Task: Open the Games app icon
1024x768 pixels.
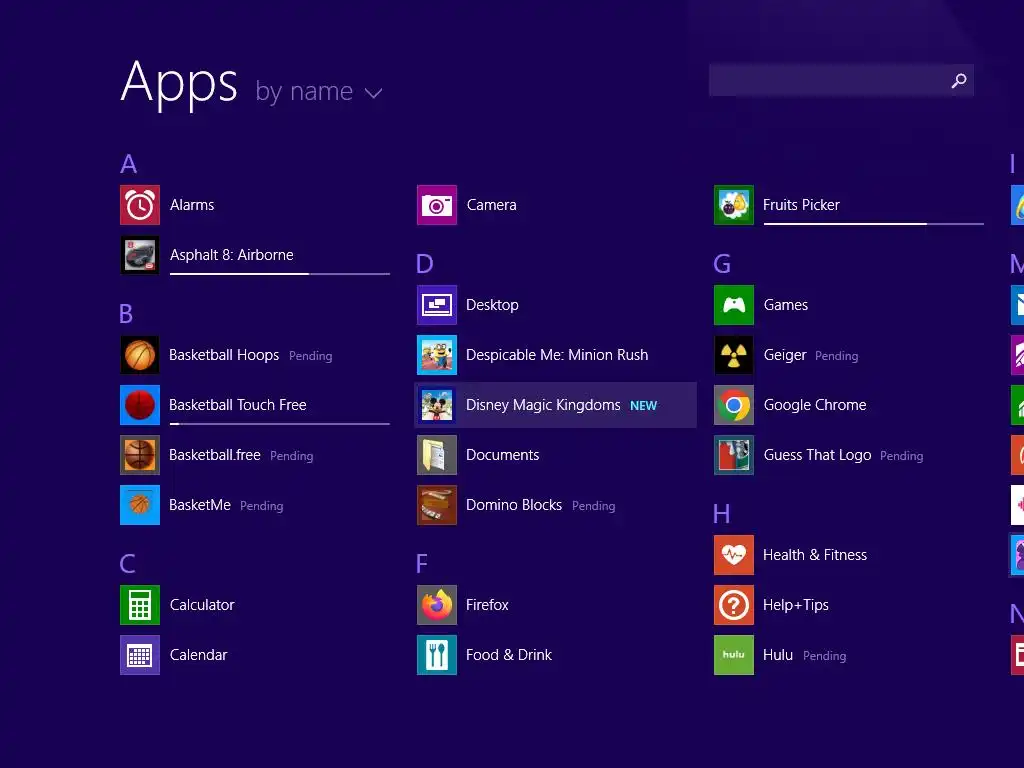Action: coord(734,305)
